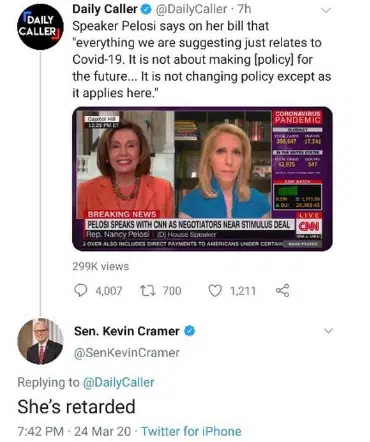370x442 pixels.
Task: Click the 7:42 PM 24 Mar 20 timestamp
Action: click(74, 431)
